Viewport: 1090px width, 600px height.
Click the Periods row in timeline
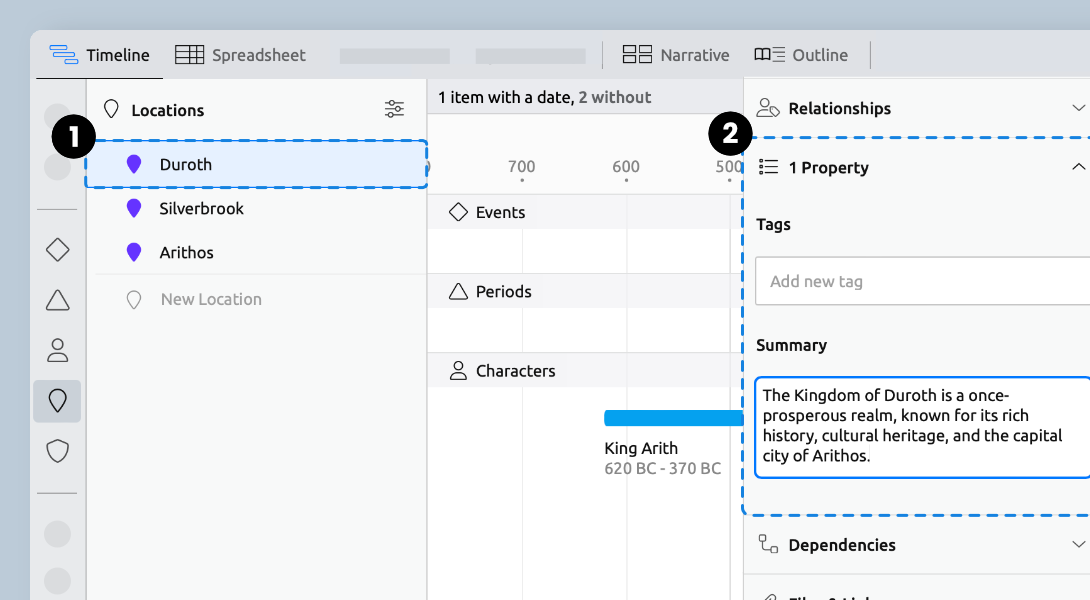click(x=585, y=291)
